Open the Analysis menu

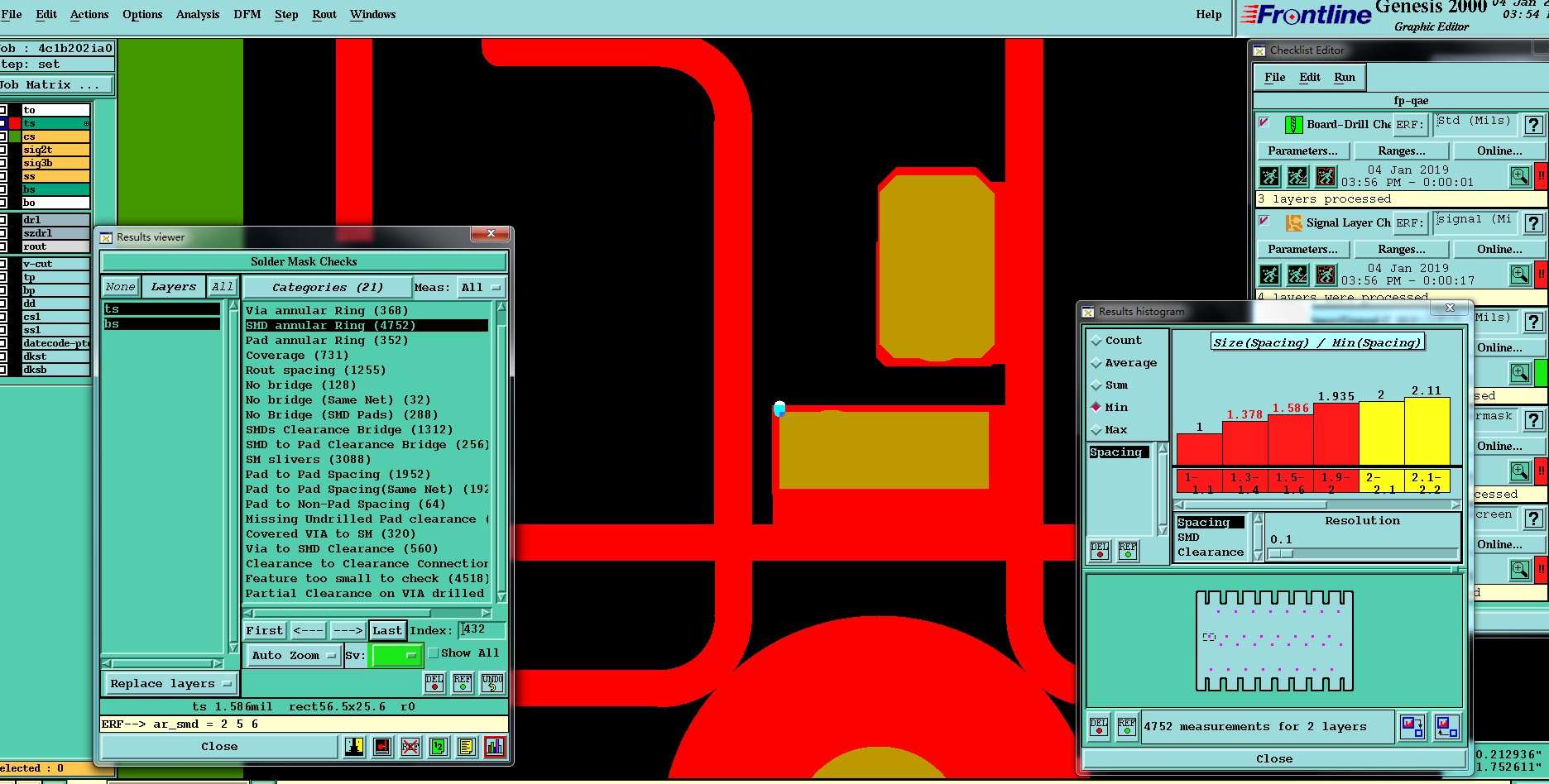pos(197,14)
